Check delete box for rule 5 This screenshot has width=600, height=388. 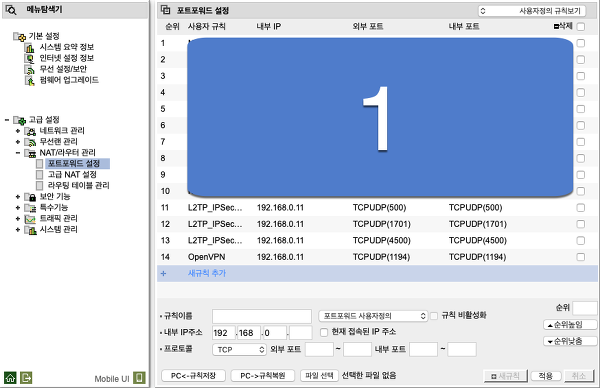click(x=580, y=109)
